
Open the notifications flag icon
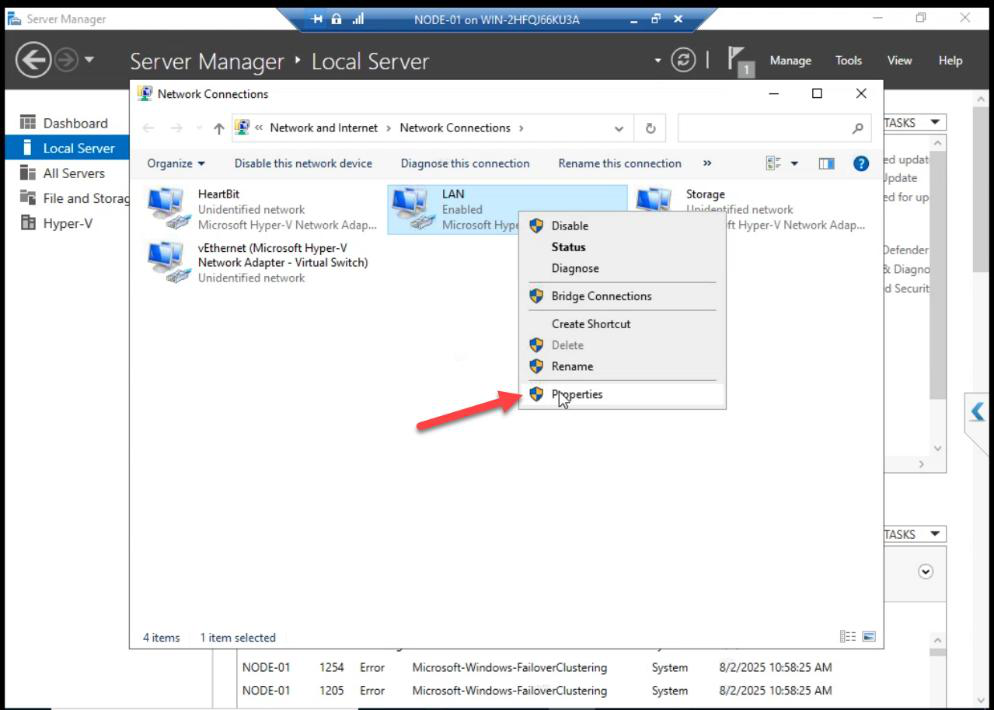click(739, 61)
